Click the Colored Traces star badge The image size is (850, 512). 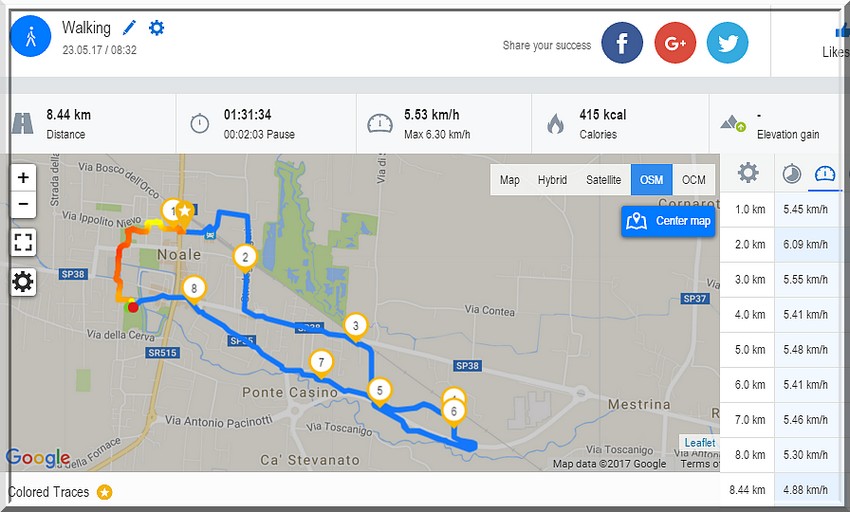[x=105, y=492]
